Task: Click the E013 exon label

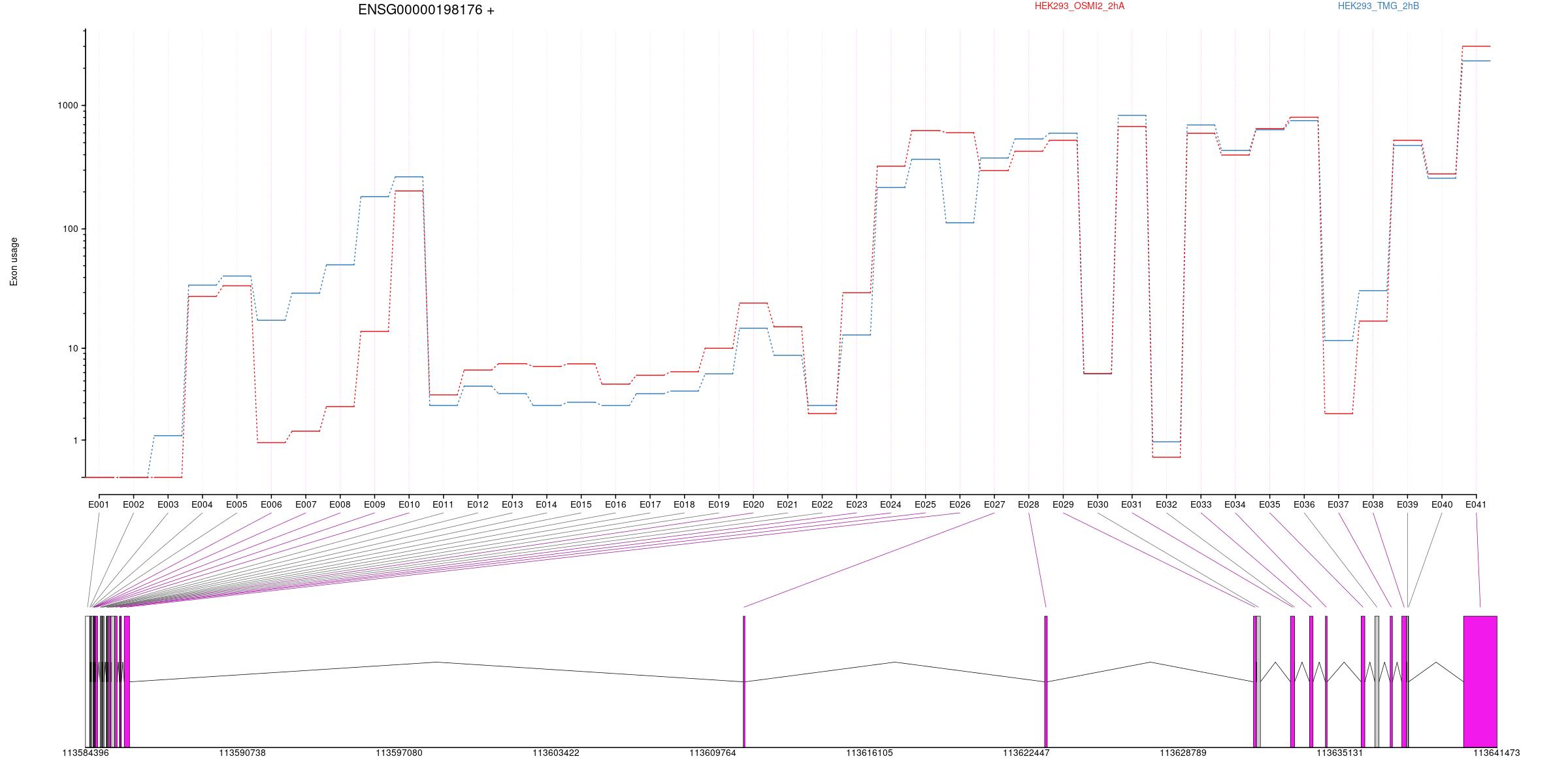Action: (x=512, y=504)
